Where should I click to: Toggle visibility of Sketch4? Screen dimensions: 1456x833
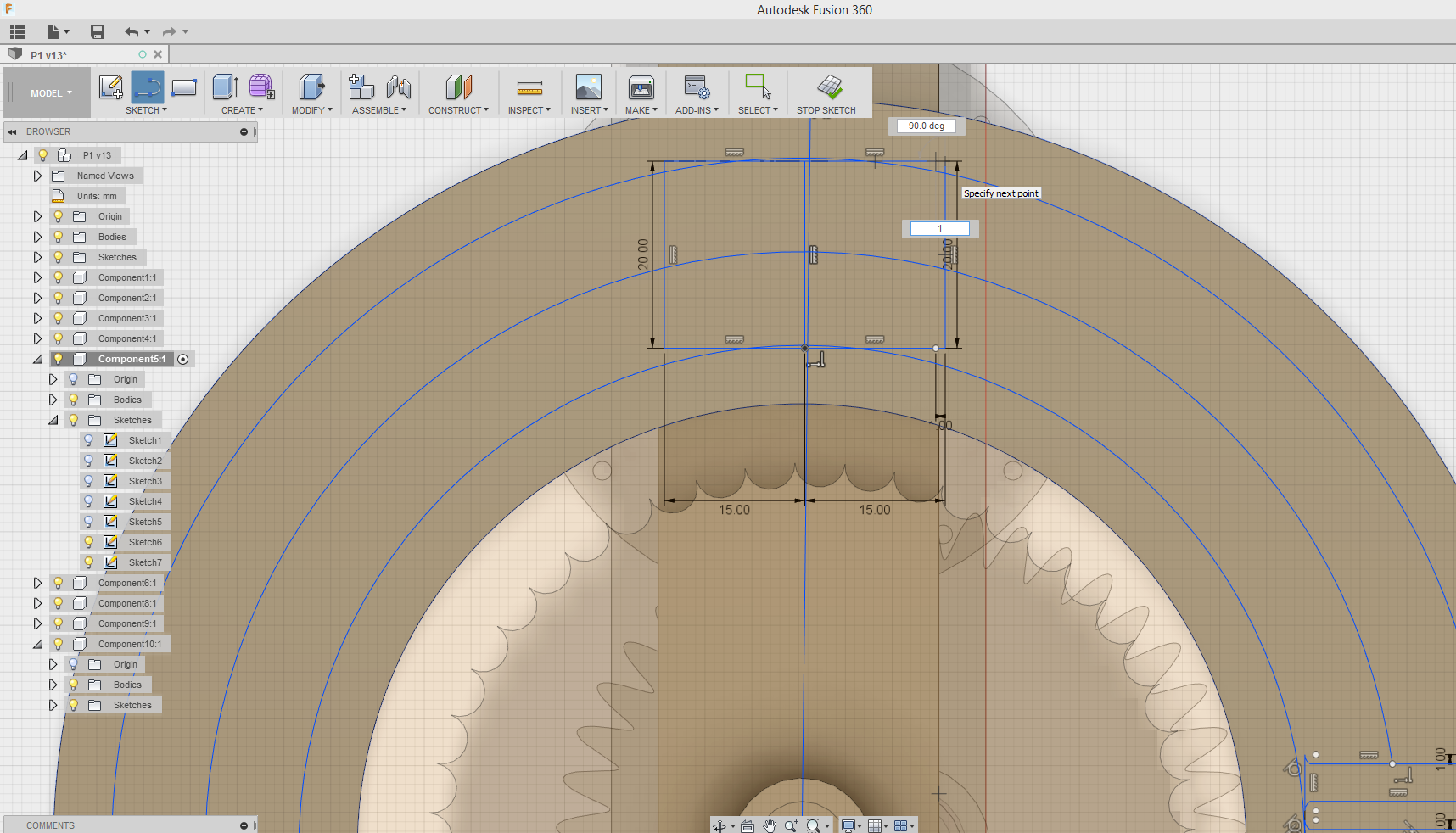coord(88,501)
